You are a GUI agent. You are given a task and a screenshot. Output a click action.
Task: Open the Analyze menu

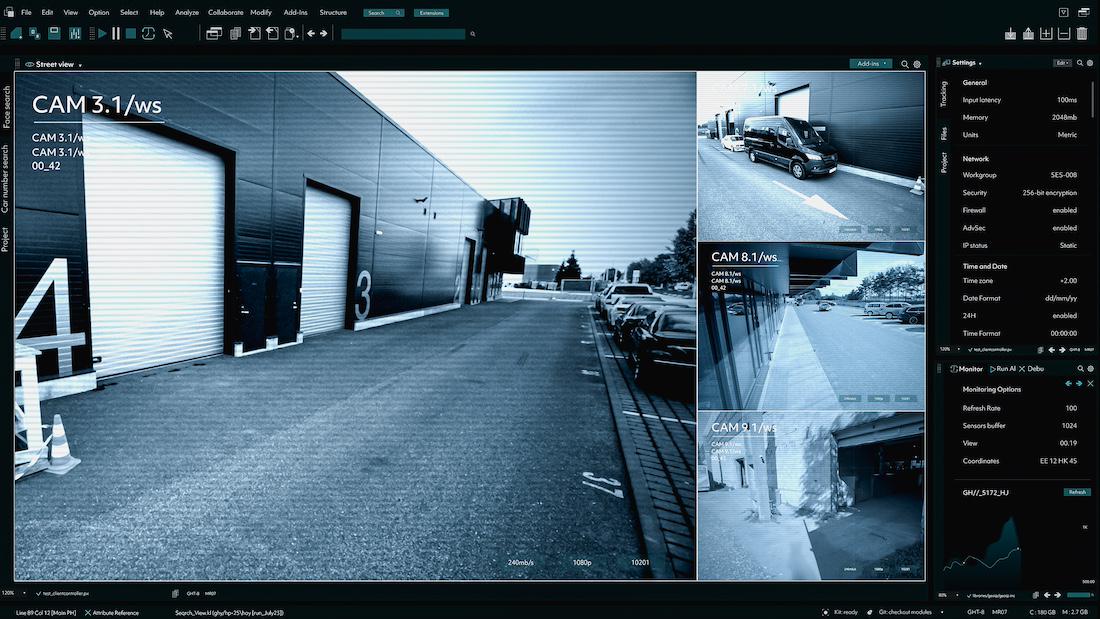pos(186,12)
